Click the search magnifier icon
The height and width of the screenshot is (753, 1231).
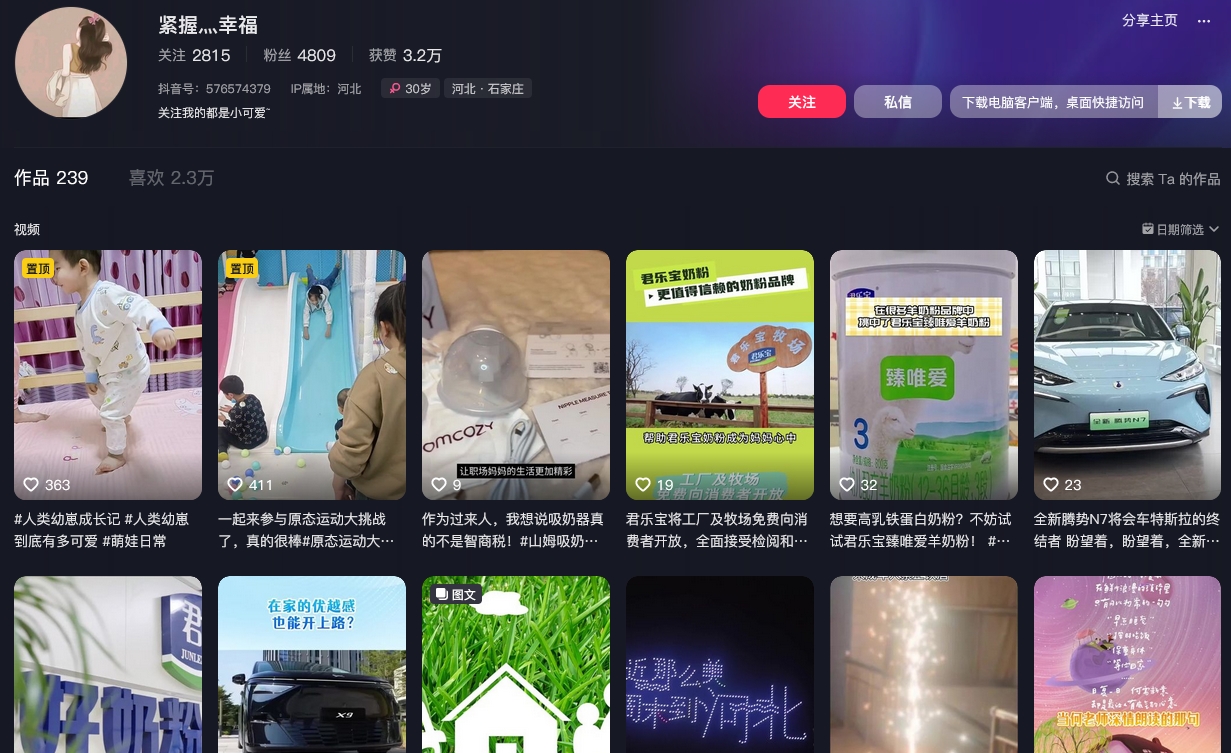pos(1113,178)
